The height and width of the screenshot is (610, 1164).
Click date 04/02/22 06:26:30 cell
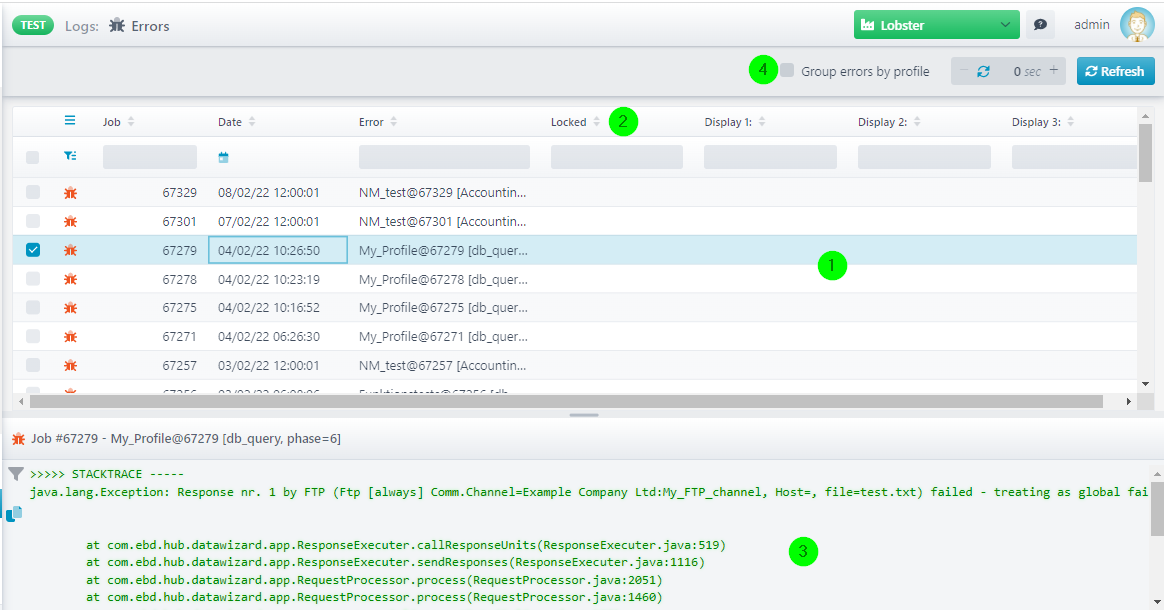tap(269, 336)
